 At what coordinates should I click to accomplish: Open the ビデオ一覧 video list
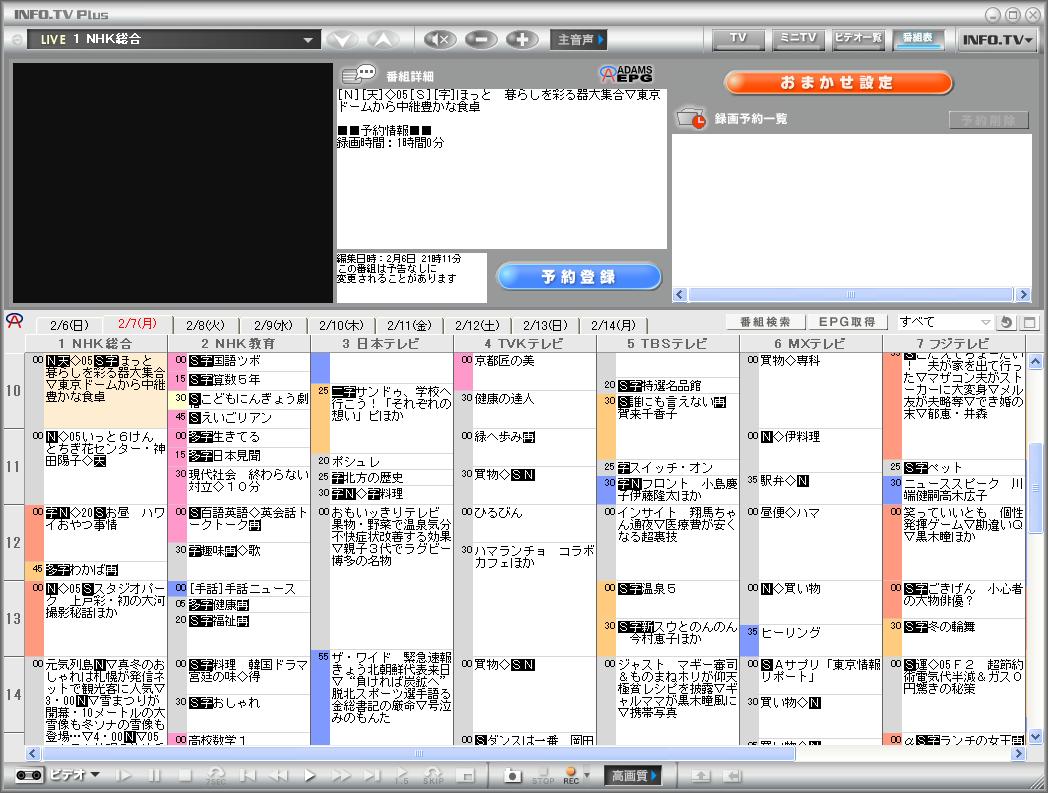tap(858, 39)
